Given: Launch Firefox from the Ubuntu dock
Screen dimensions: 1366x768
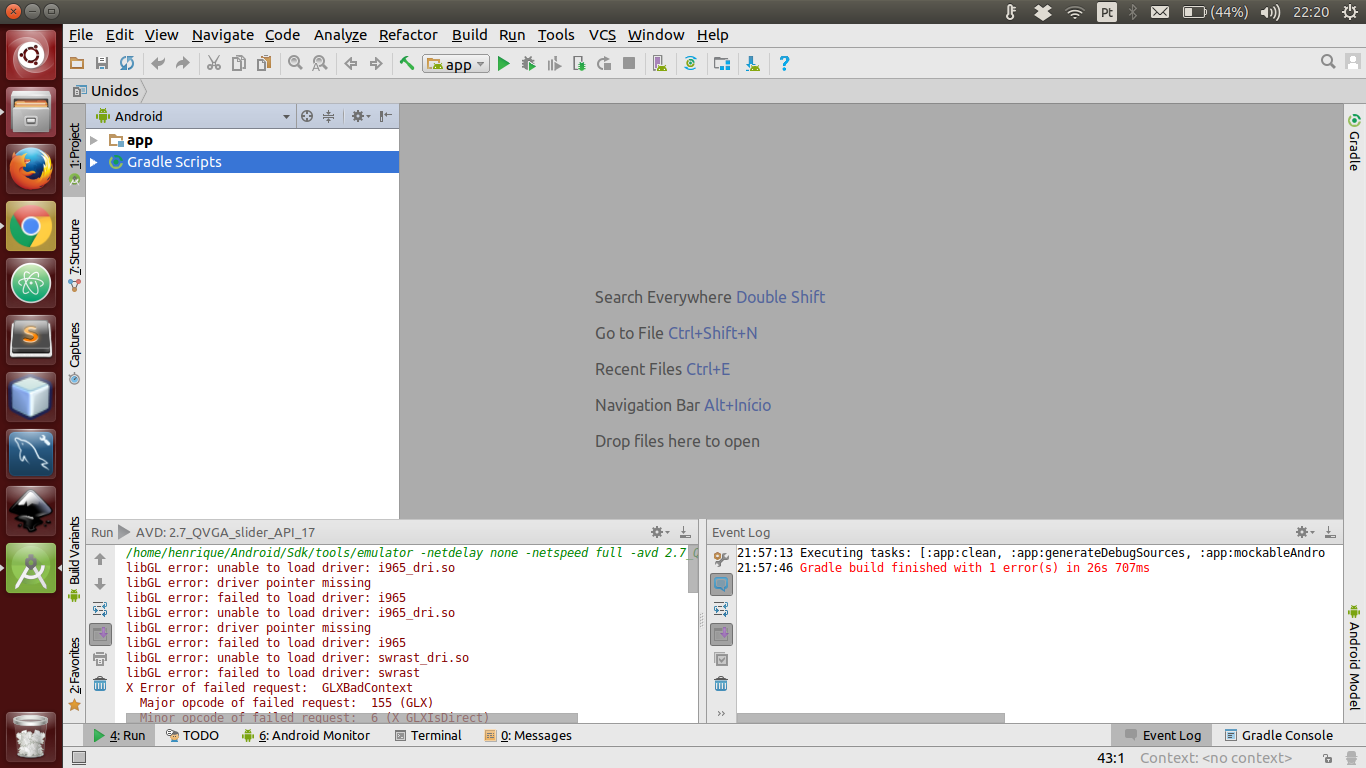Looking at the screenshot, I should [x=31, y=169].
